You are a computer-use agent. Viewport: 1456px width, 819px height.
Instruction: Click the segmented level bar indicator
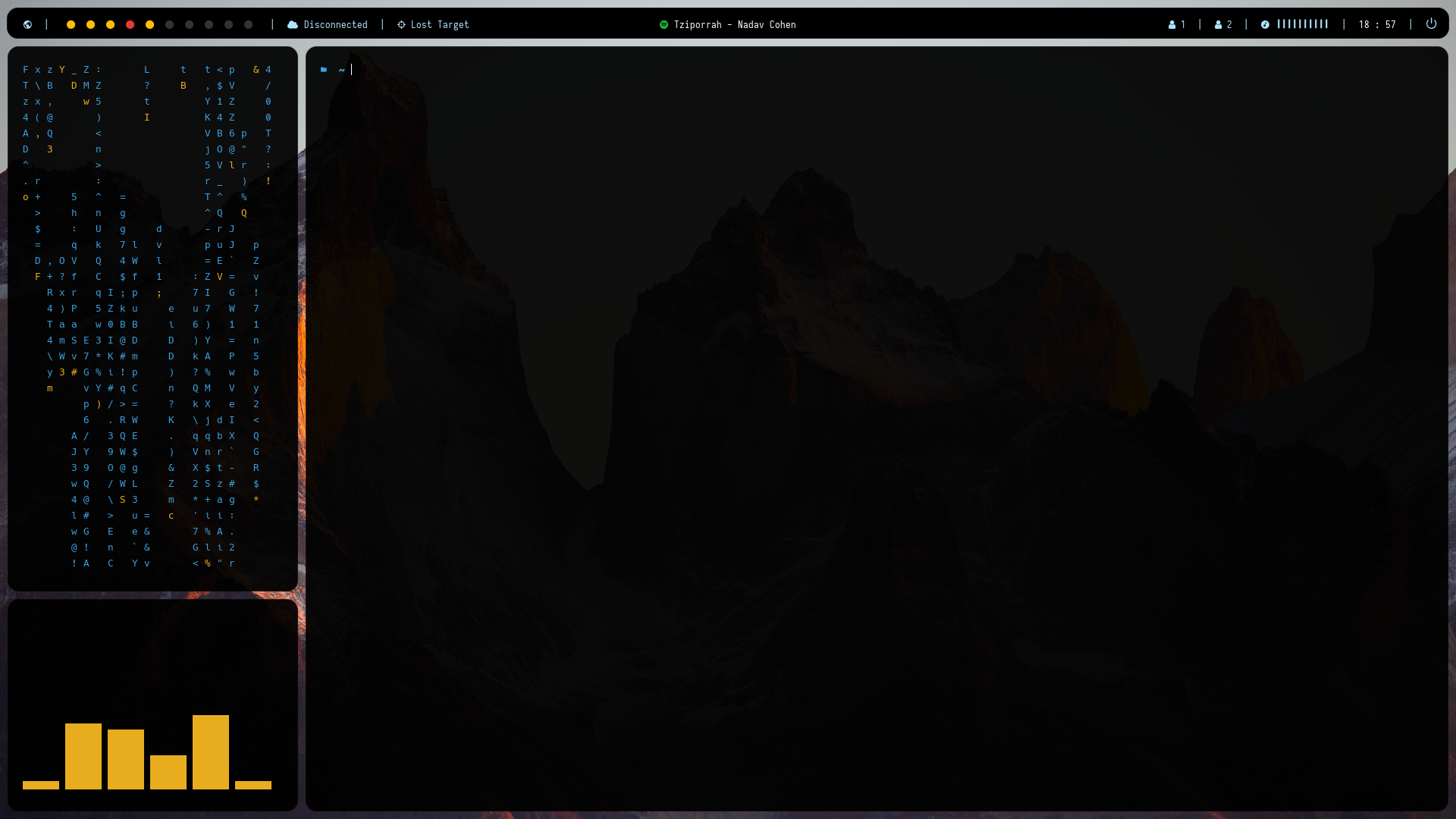click(1302, 24)
